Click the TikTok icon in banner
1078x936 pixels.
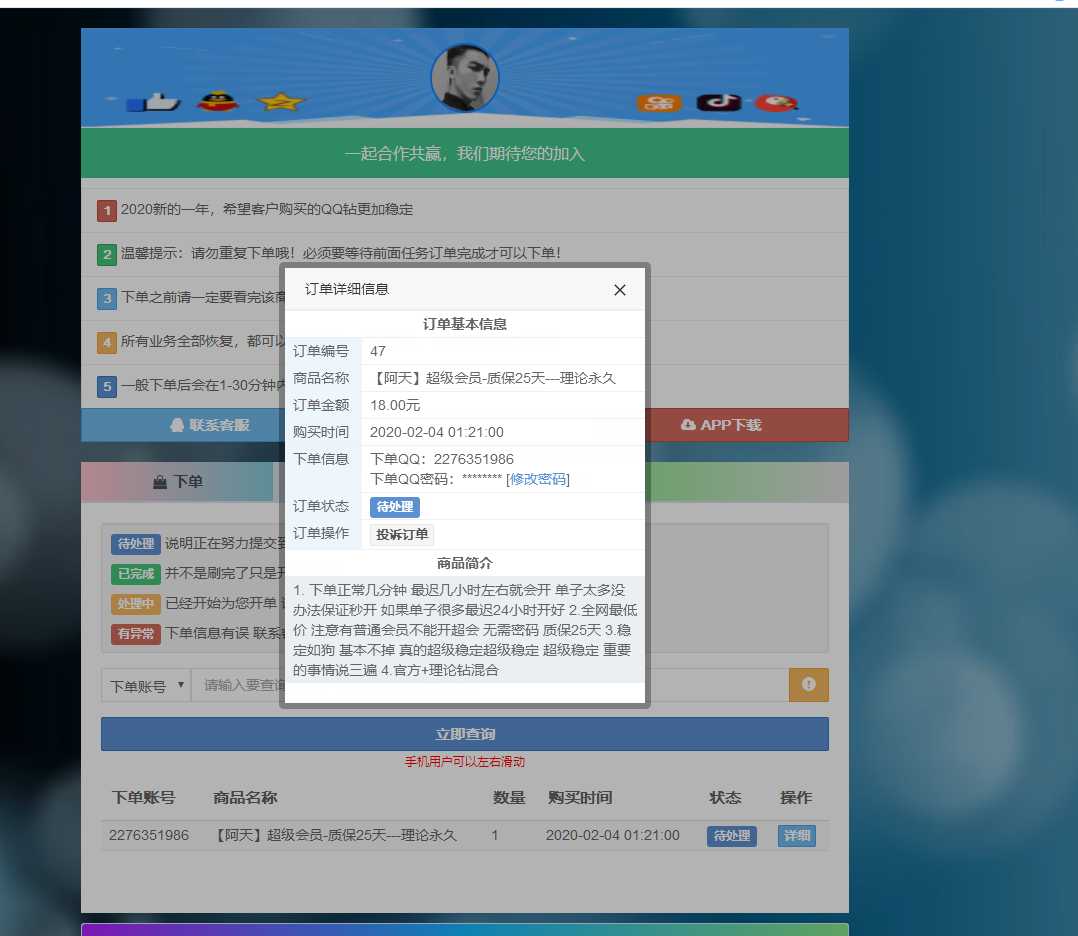pos(719,102)
